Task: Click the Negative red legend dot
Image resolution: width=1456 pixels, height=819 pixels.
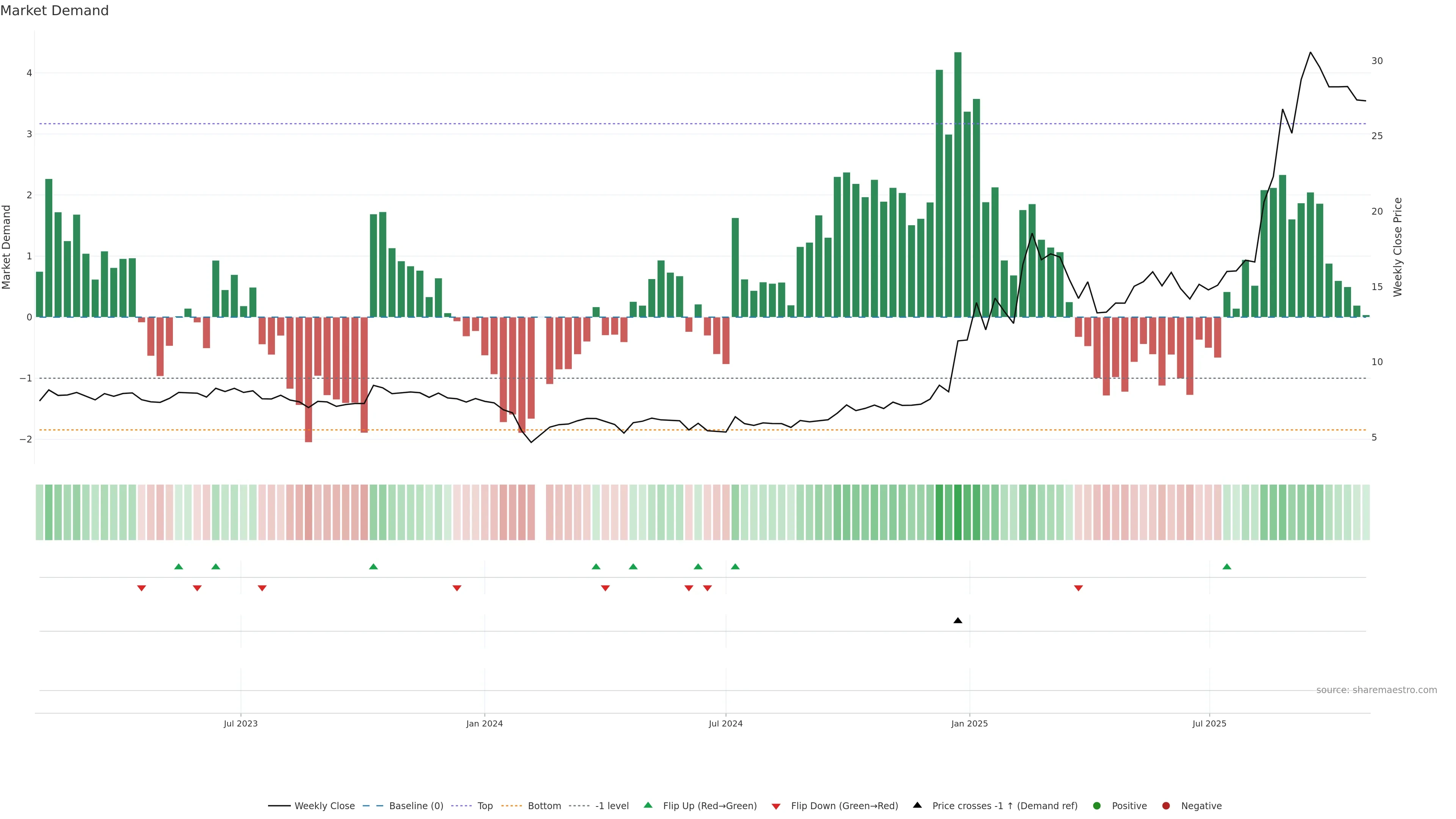Action: (1166, 806)
